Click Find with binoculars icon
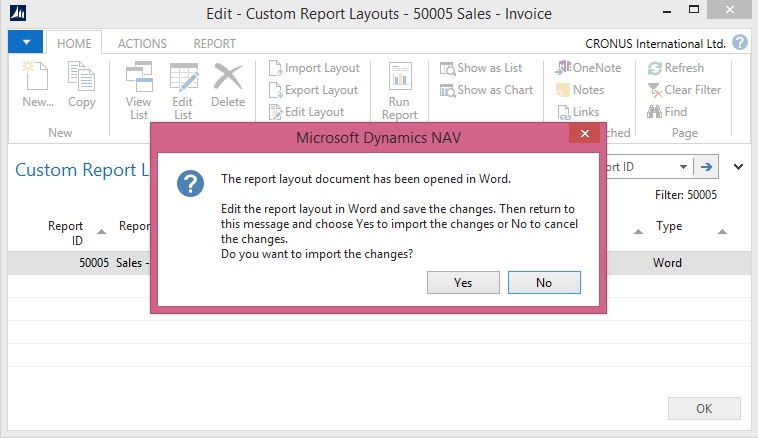 coord(667,112)
